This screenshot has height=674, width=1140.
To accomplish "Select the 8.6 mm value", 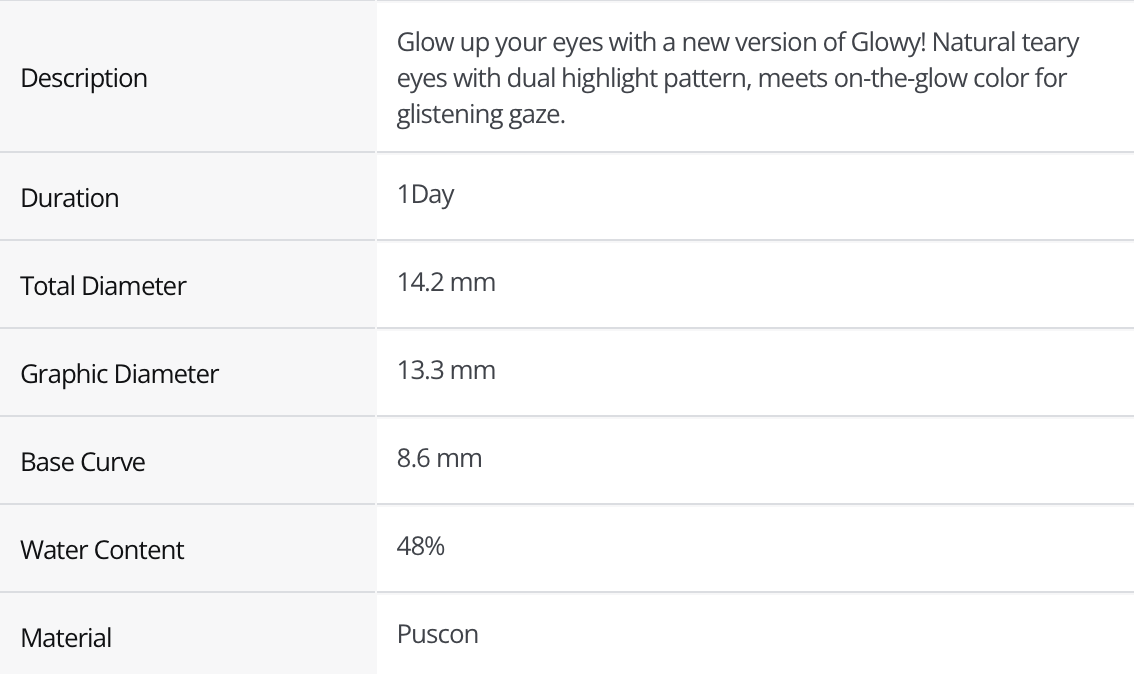I will pos(439,458).
